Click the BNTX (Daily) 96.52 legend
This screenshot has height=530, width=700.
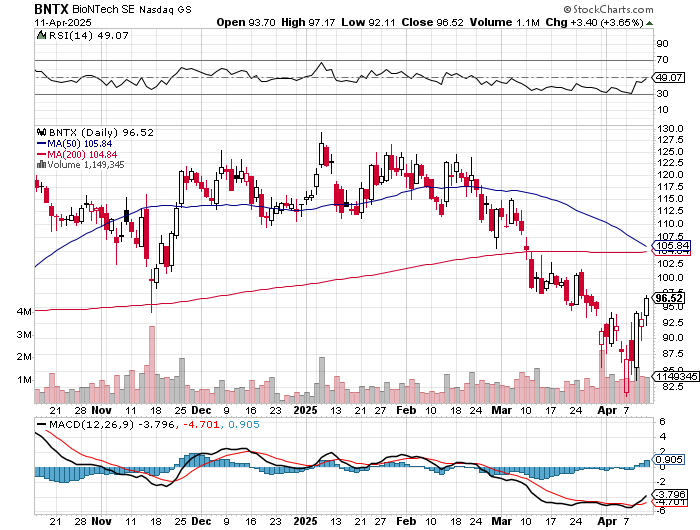101,133
